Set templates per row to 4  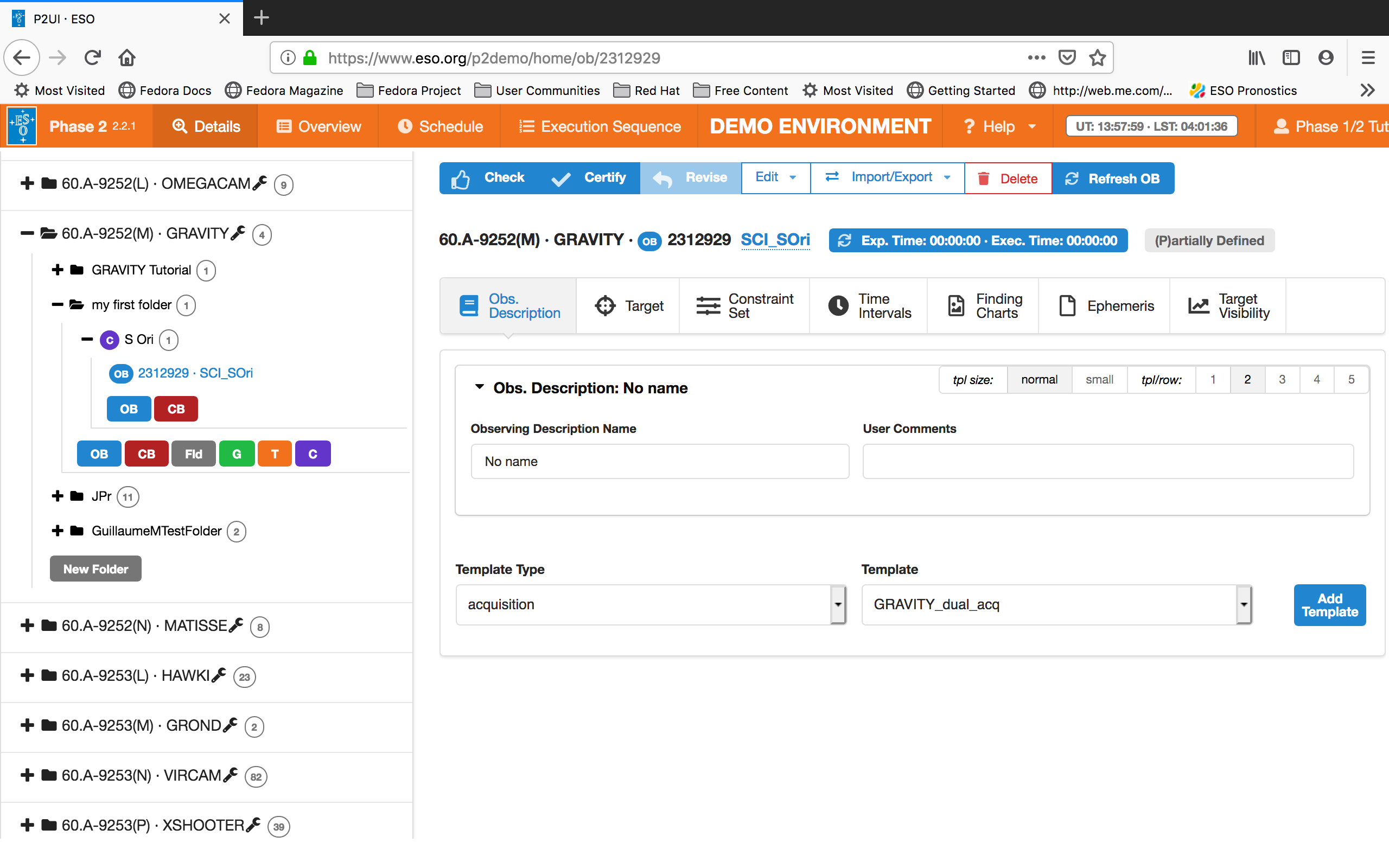coord(1316,379)
